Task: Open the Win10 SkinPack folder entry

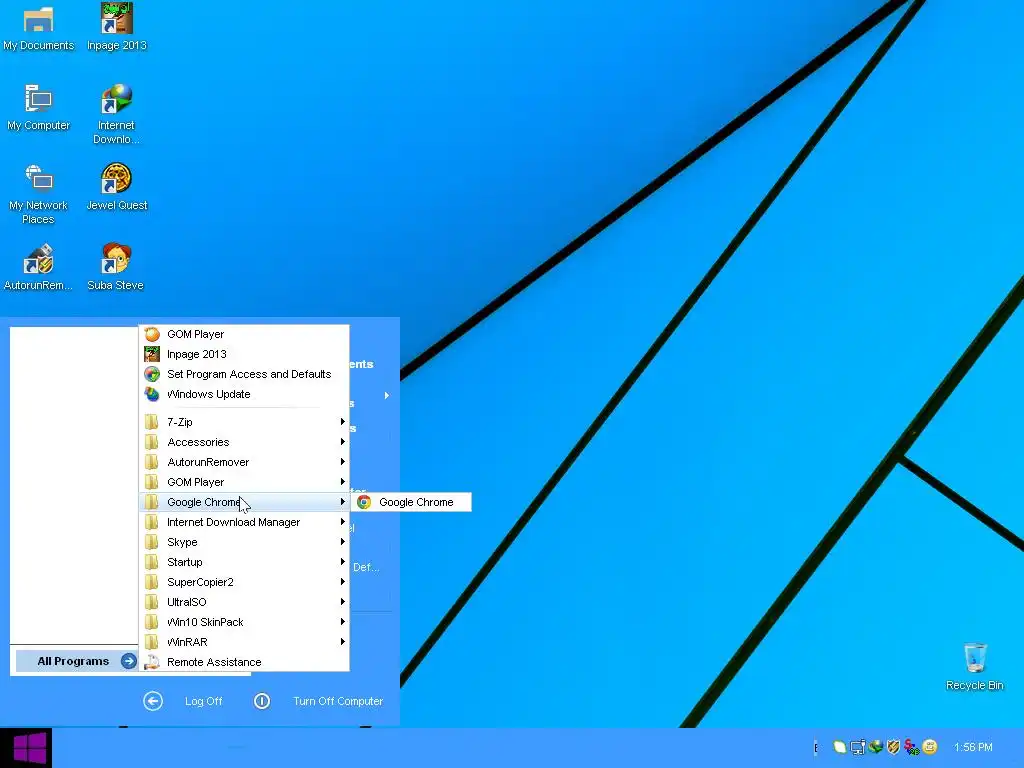Action: pyautogui.click(x=244, y=622)
